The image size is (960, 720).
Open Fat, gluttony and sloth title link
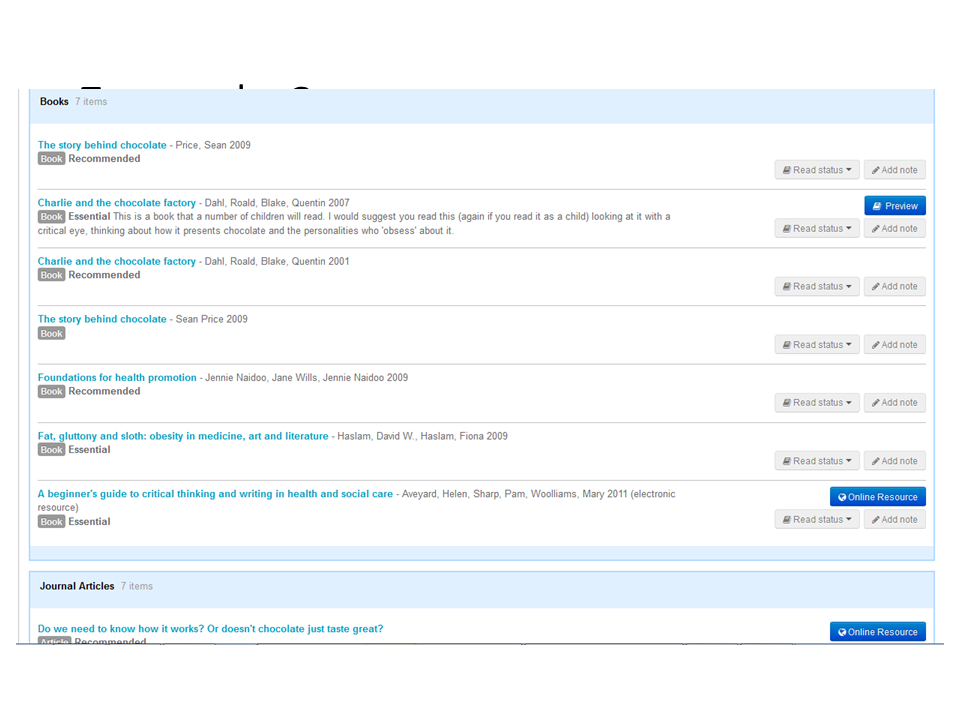click(x=183, y=436)
